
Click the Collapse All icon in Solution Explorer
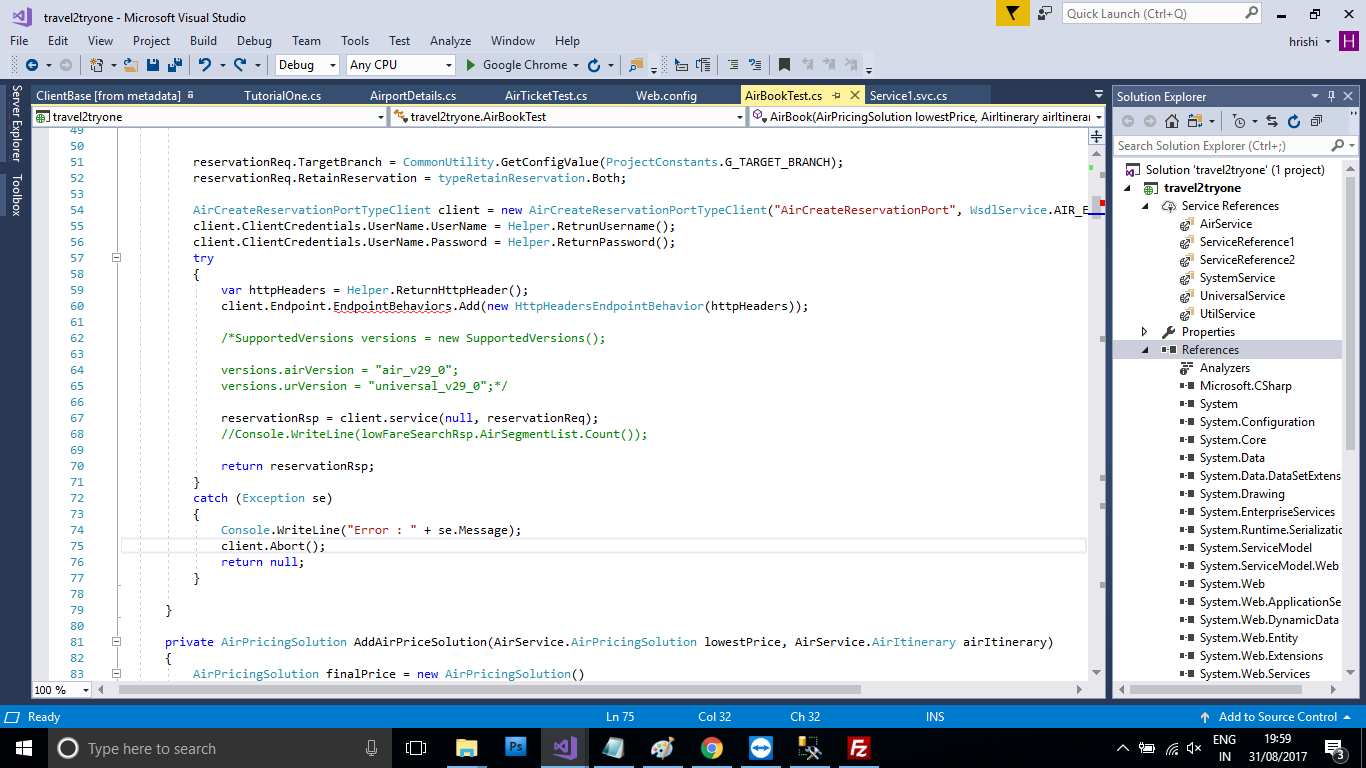pyautogui.click(x=1316, y=119)
